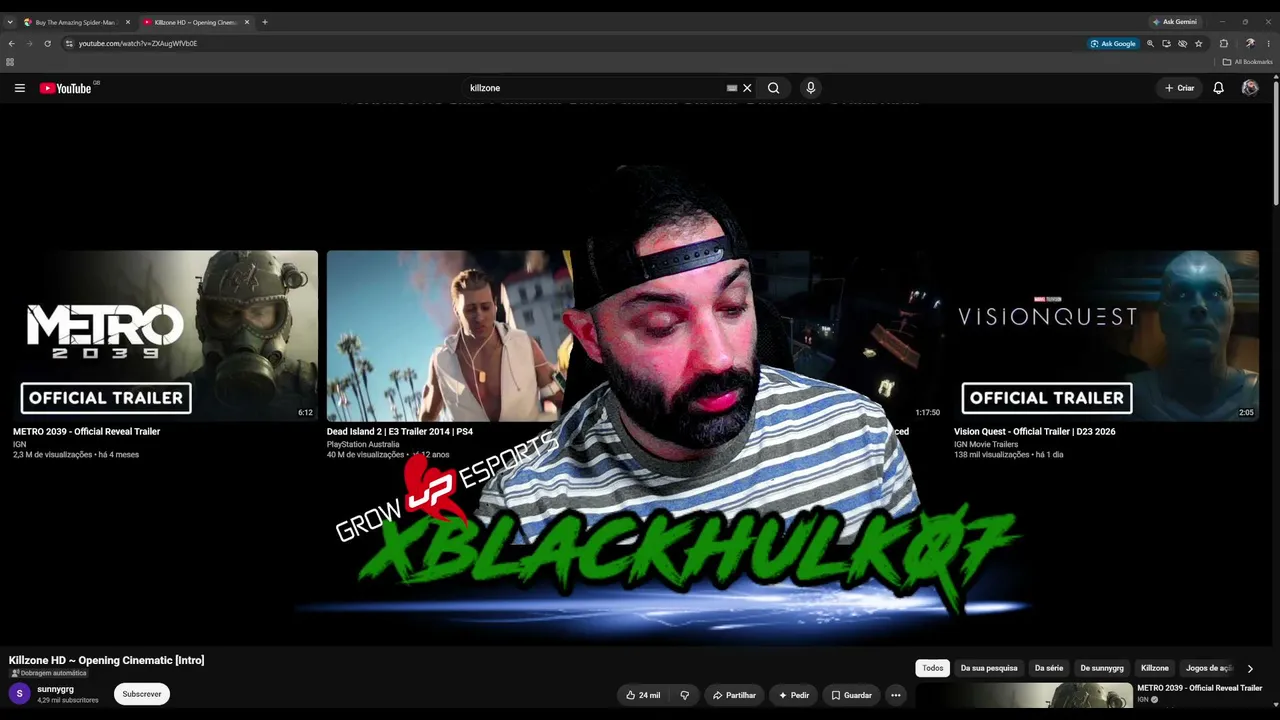Open the Dead Island 2 trailer thumbnail
This screenshot has width=1280, height=720.
(450, 335)
